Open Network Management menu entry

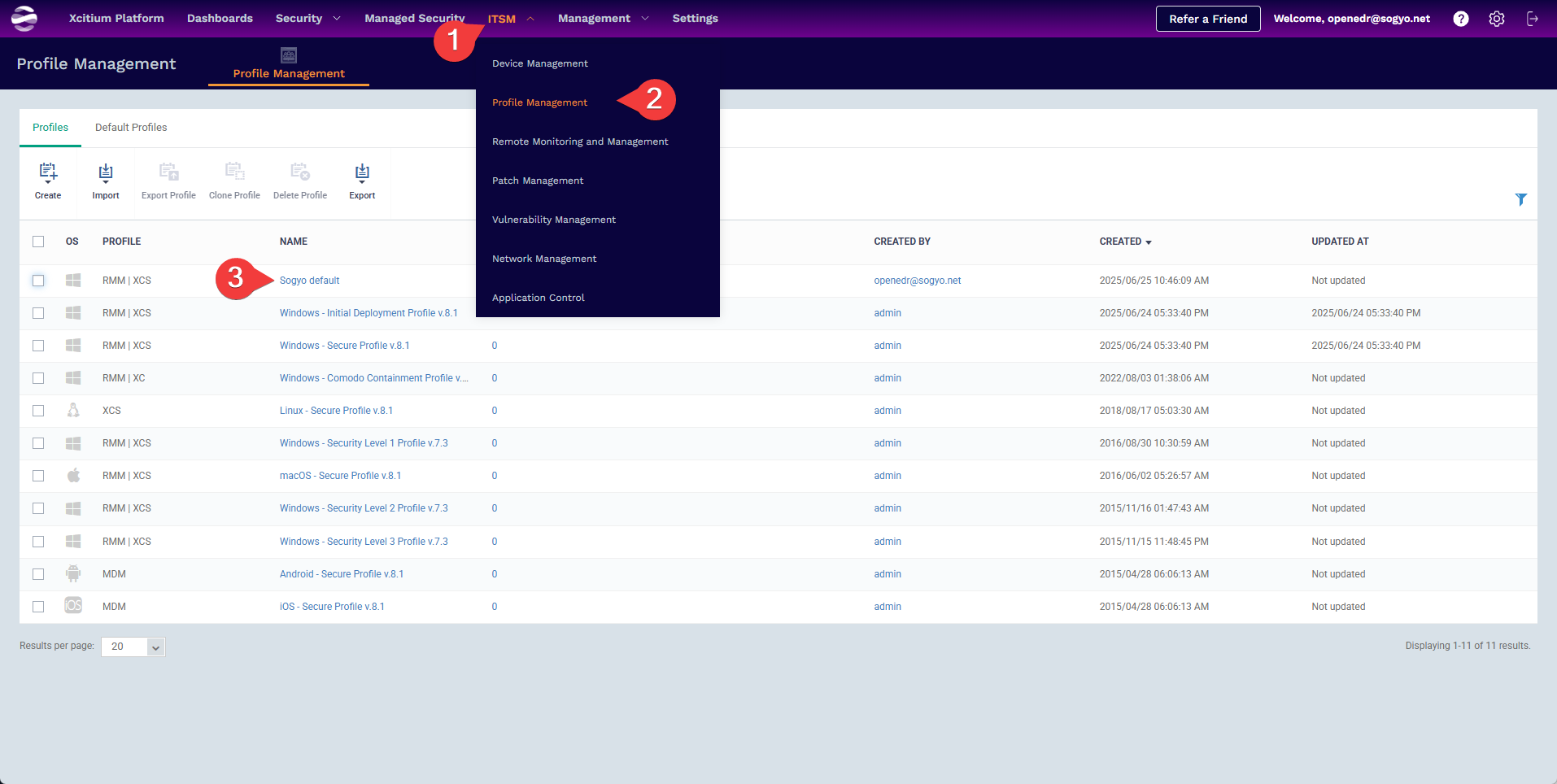544,259
